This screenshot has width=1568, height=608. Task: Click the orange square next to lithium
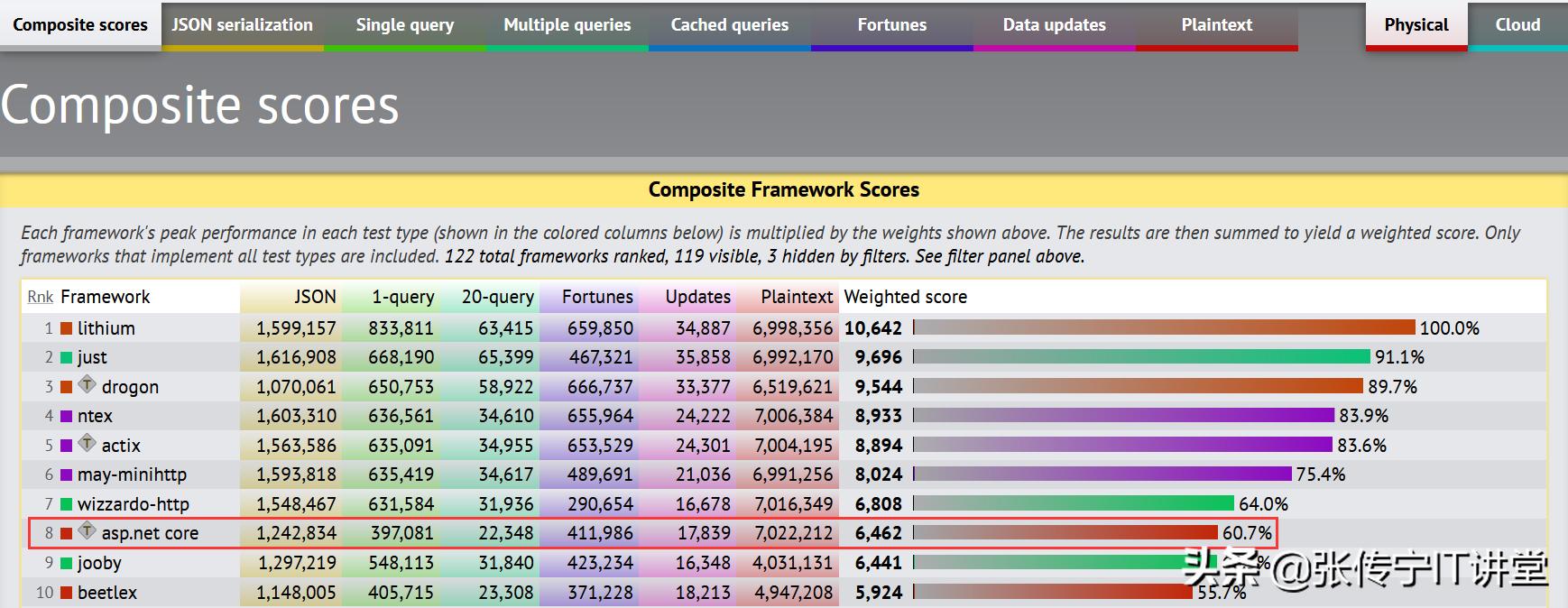point(66,328)
